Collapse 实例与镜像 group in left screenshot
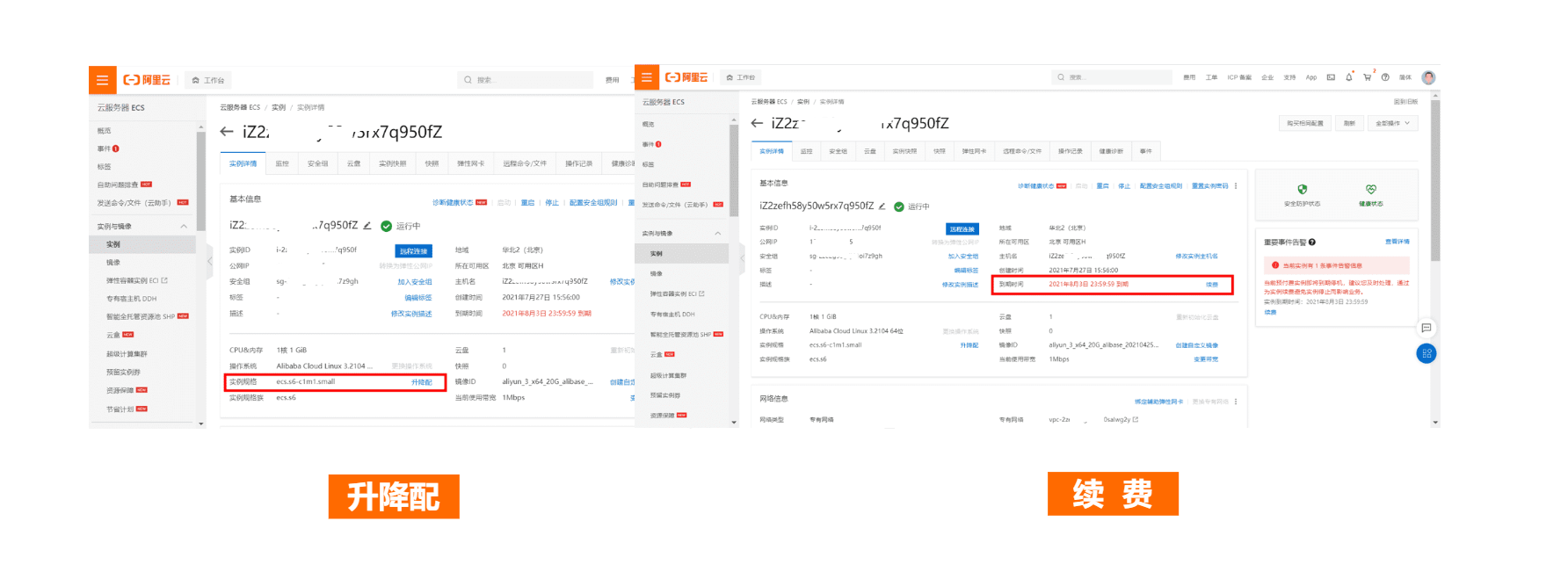 184,227
